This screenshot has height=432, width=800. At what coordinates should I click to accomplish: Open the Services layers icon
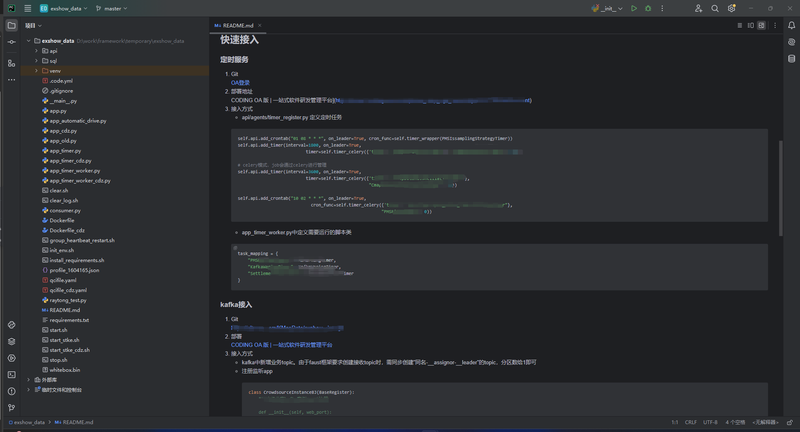[x=11, y=341]
